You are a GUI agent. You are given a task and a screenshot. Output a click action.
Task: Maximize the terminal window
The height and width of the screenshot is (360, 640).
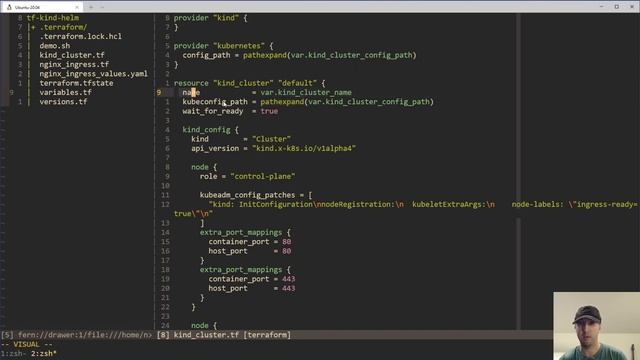[x=616, y=7]
